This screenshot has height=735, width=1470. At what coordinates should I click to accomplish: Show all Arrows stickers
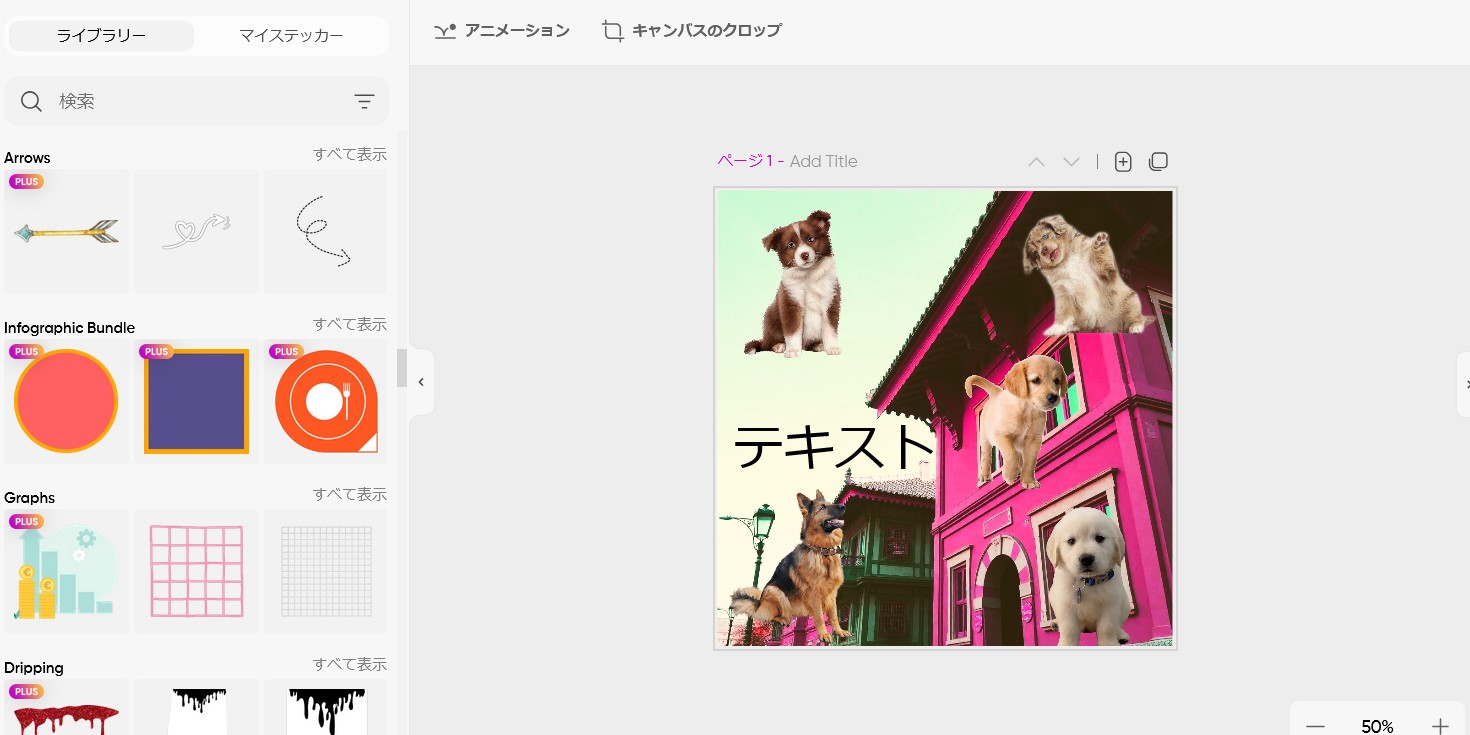pos(350,154)
